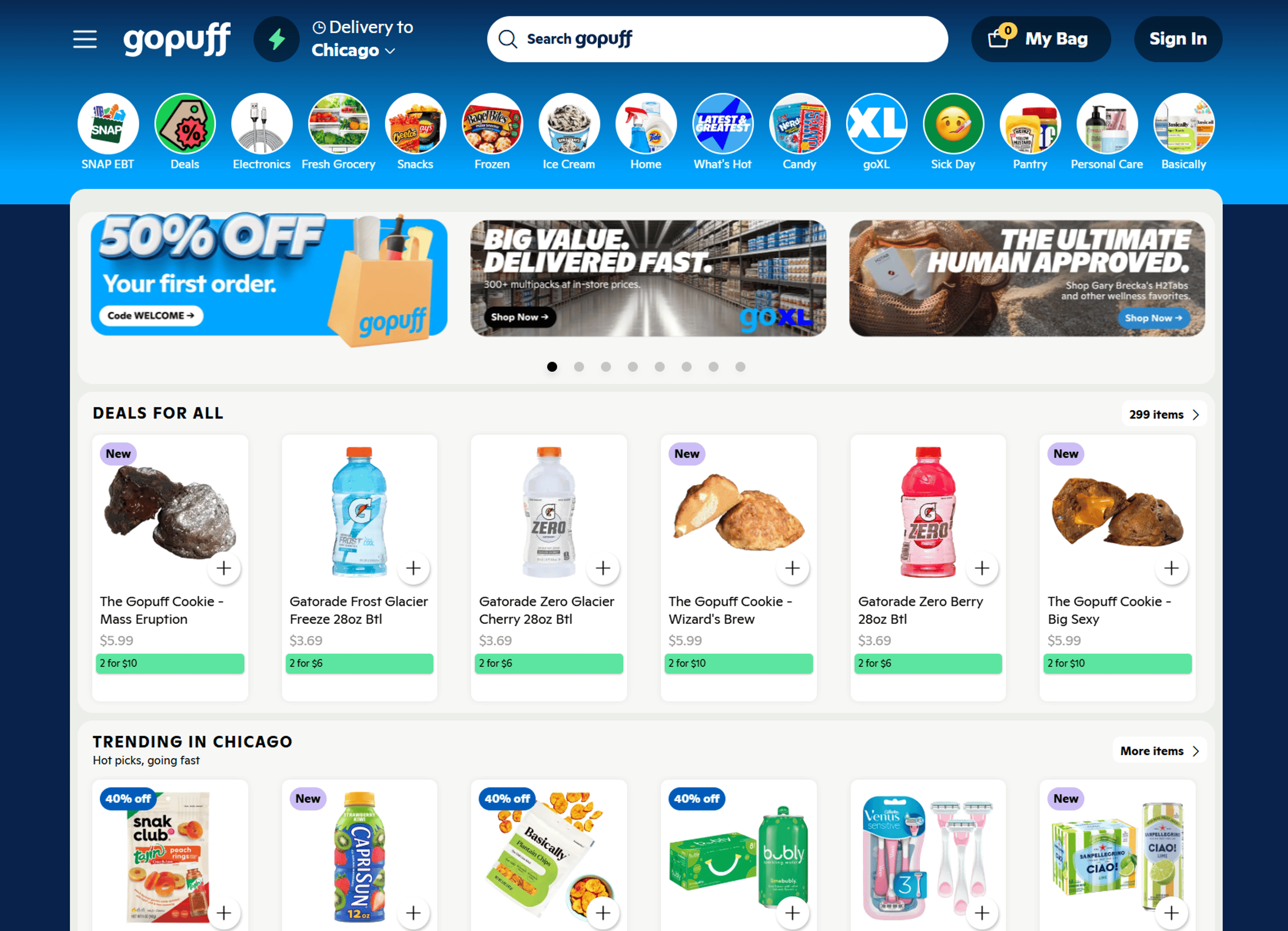Click the Sign In button
The width and height of the screenshot is (1288, 931).
coord(1178,39)
